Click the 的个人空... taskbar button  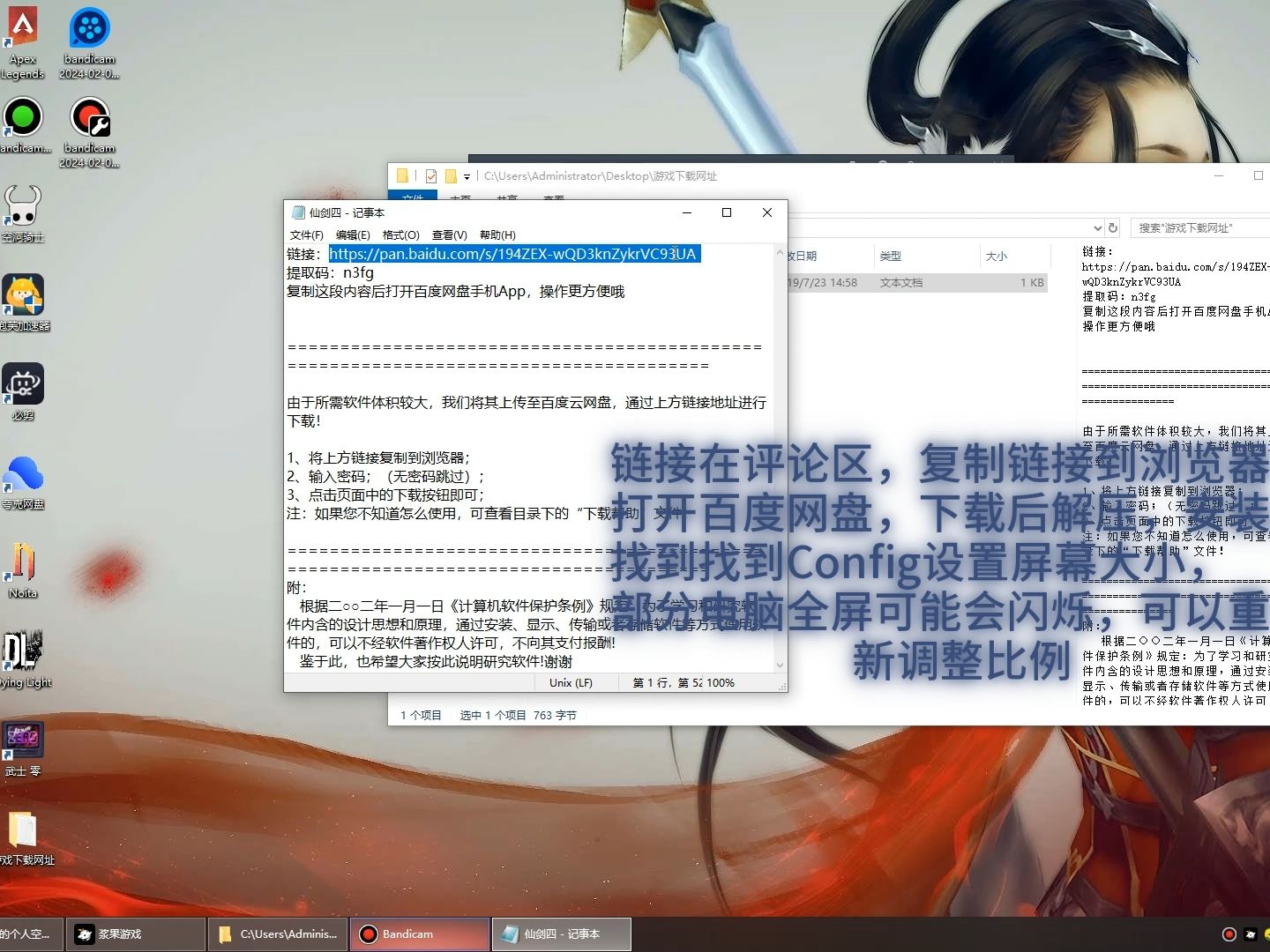click(x=31, y=934)
